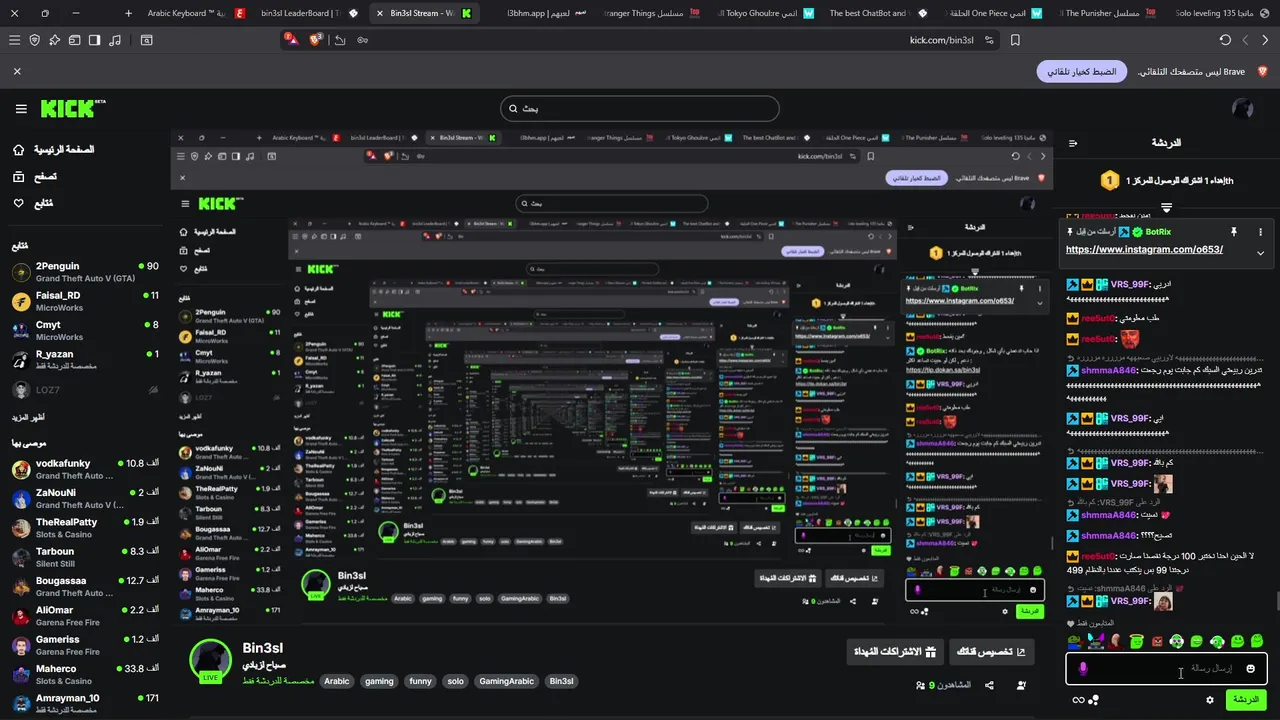The height and width of the screenshot is (720, 1280).
Task: Click the chat message input box
Action: (1166, 668)
